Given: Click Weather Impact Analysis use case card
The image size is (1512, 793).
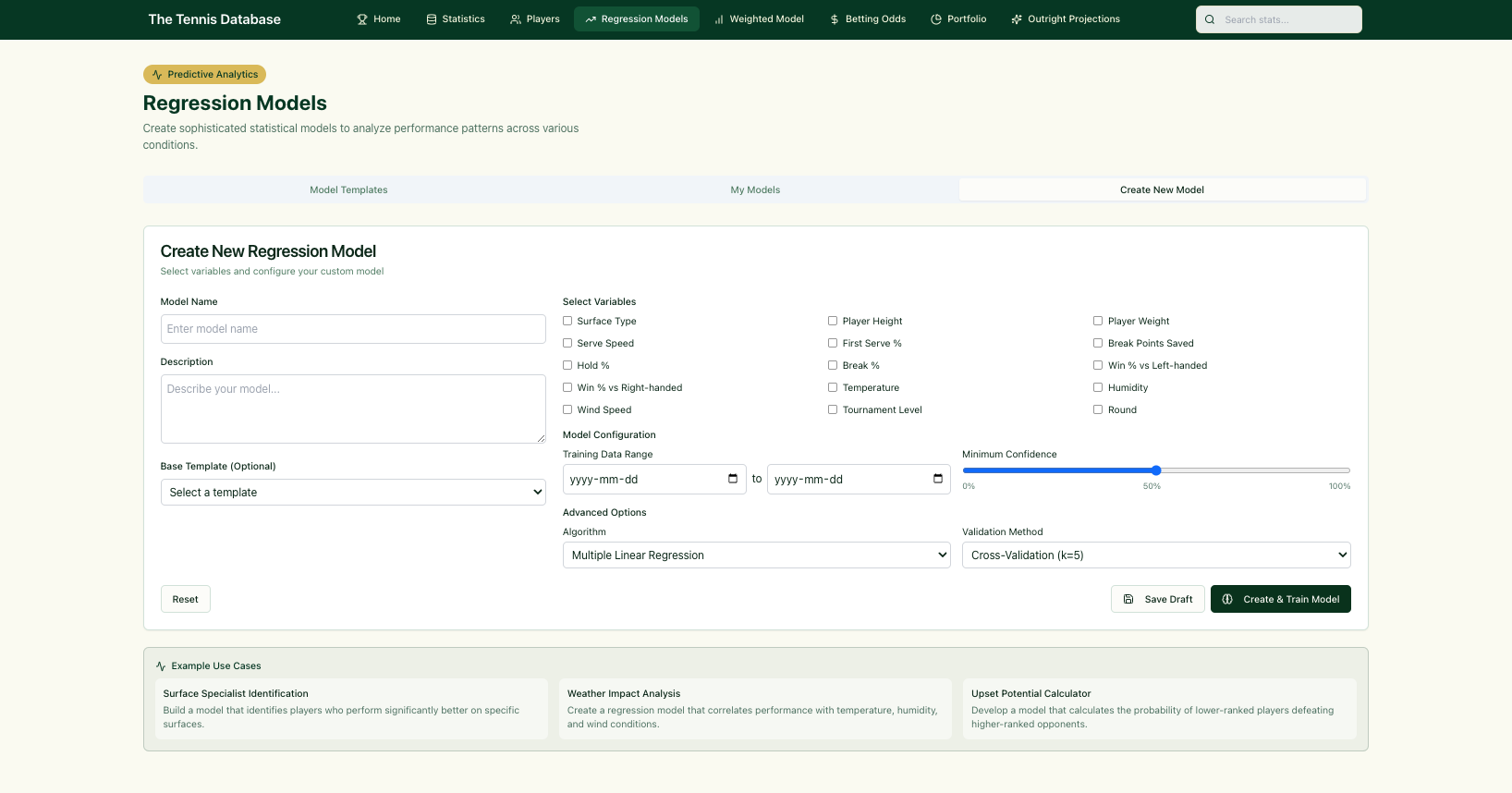Looking at the screenshot, I should coord(755,709).
